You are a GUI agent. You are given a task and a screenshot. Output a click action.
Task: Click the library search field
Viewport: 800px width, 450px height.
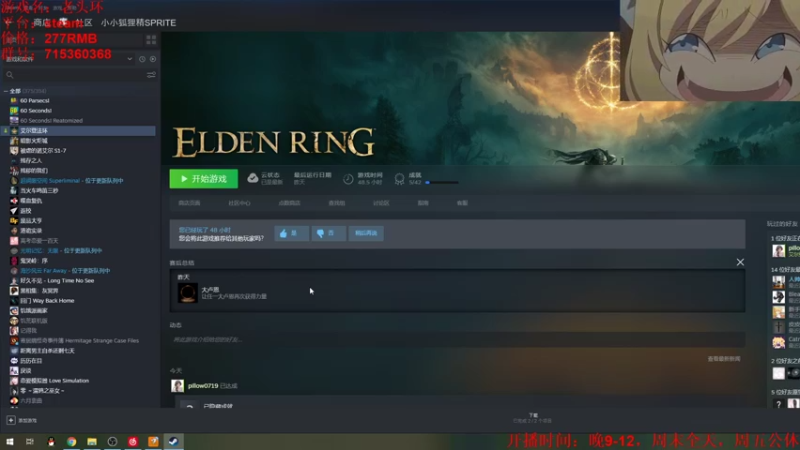click(x=79, y=75)
